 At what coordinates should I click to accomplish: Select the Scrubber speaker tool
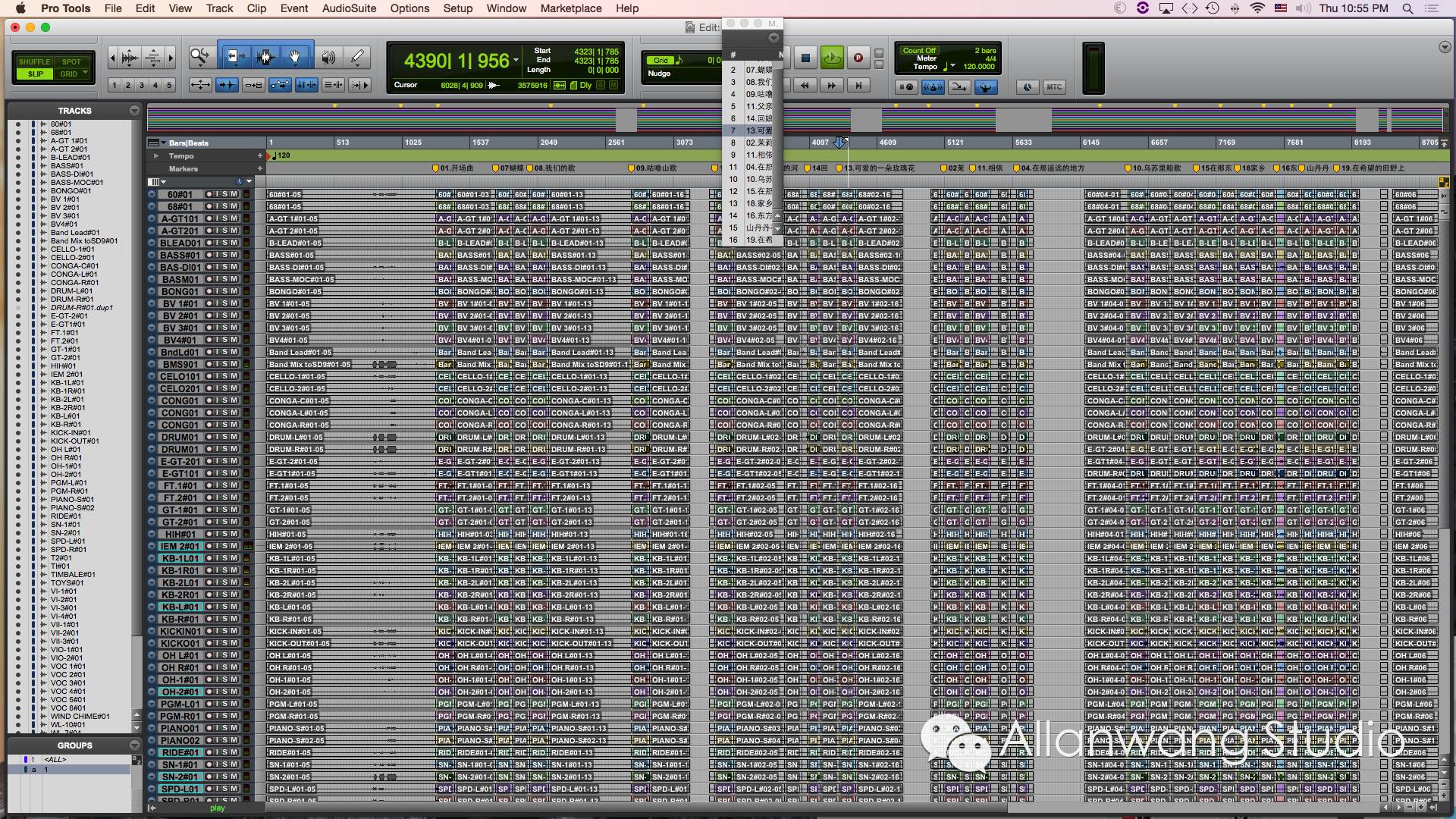[x=328, y=57]
